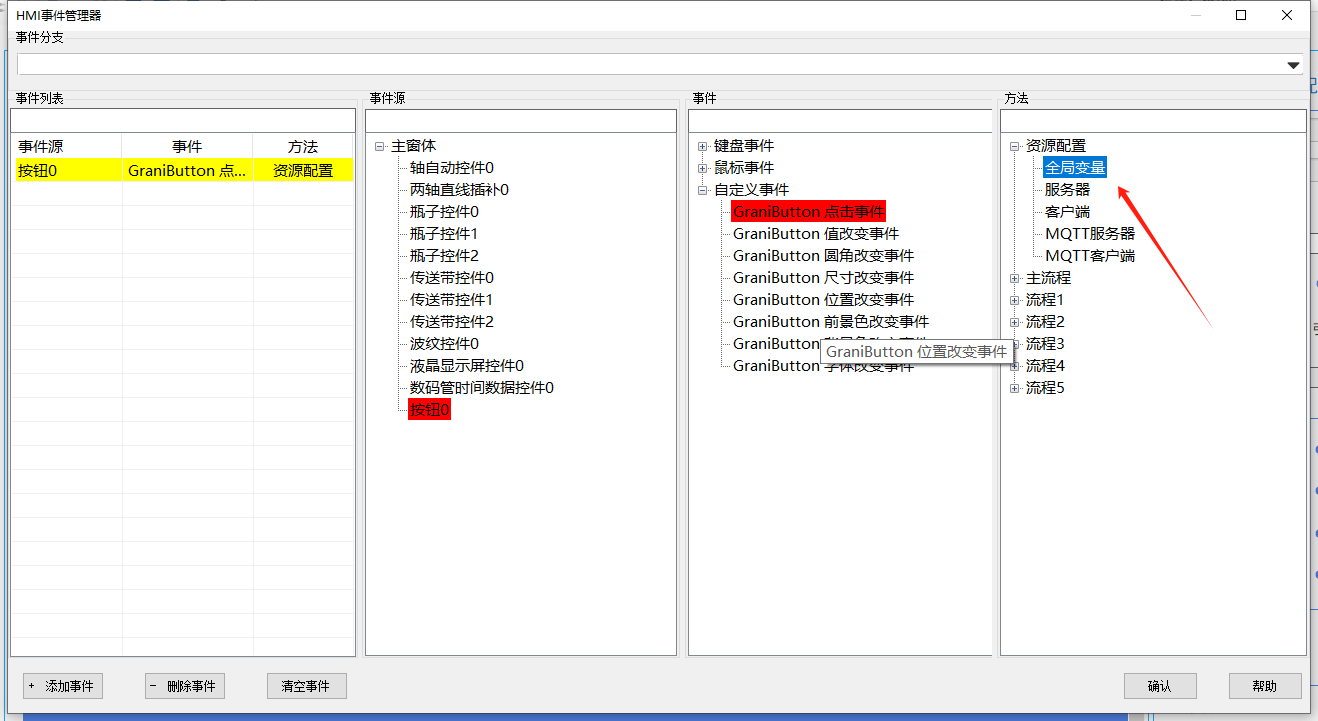Select 传送带控件2 tree item
The height and width of the screenshot is (721, 1318).
click(451, 322)
